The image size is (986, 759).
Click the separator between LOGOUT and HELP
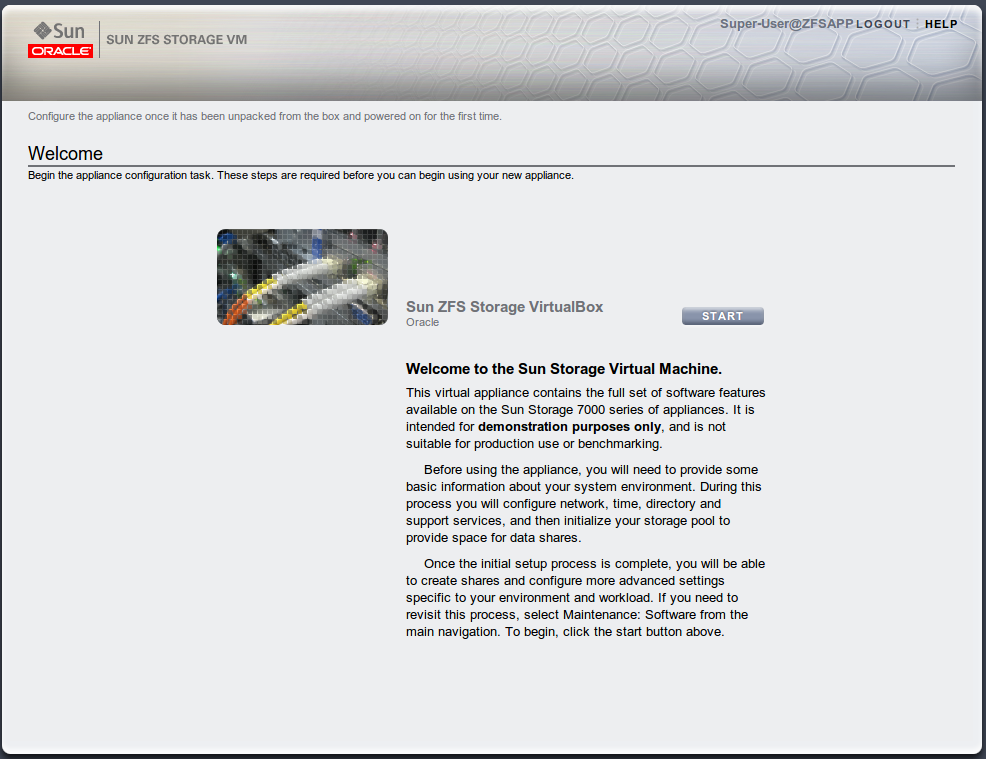915,24
